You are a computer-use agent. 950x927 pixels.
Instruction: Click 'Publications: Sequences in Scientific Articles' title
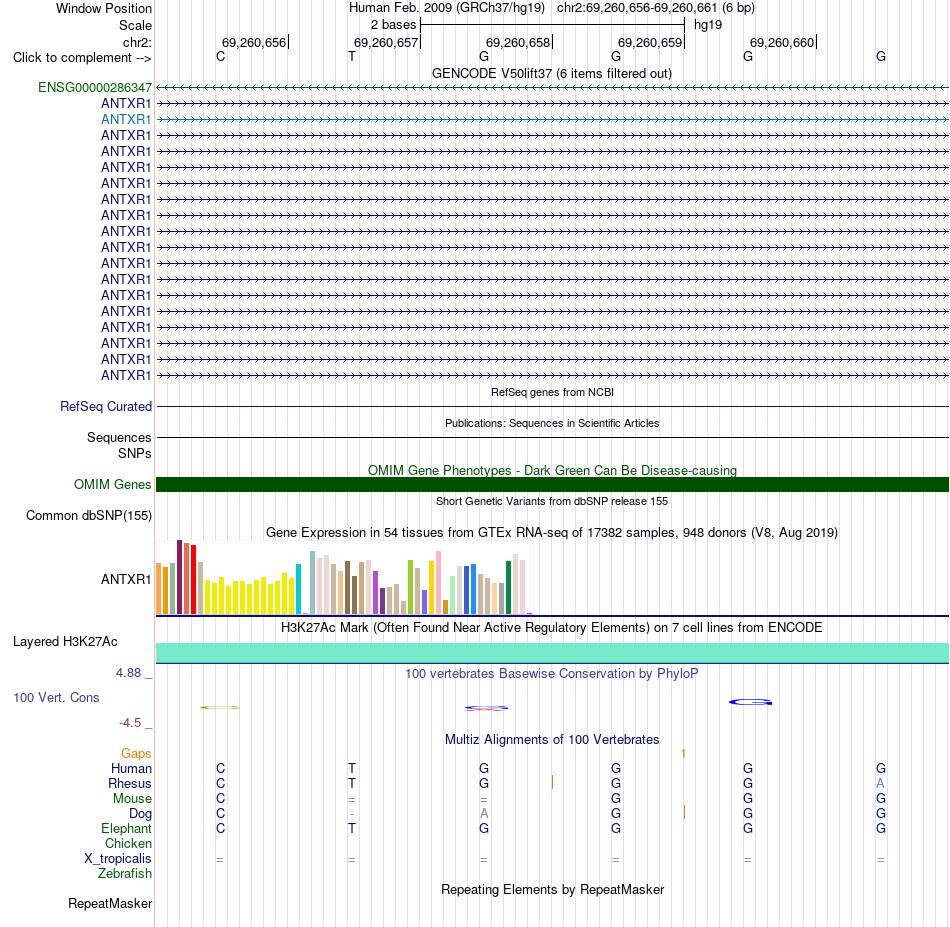coord(552,423)
